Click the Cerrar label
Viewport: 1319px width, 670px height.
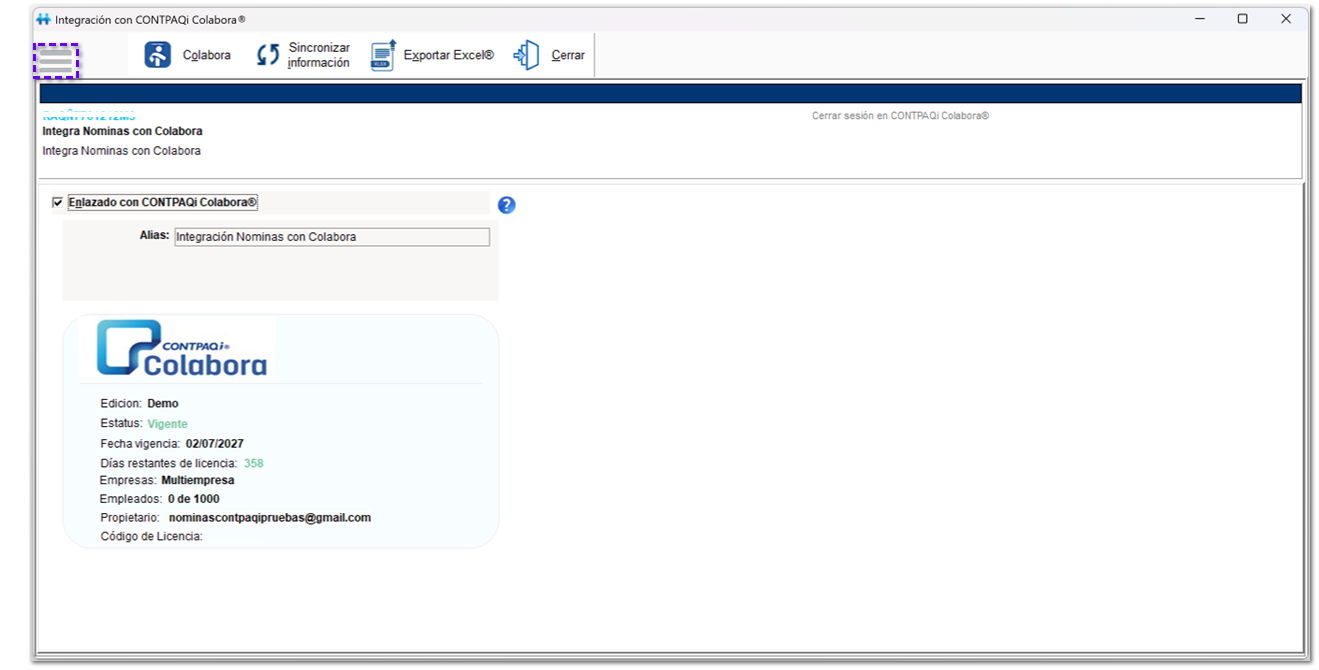568,55
